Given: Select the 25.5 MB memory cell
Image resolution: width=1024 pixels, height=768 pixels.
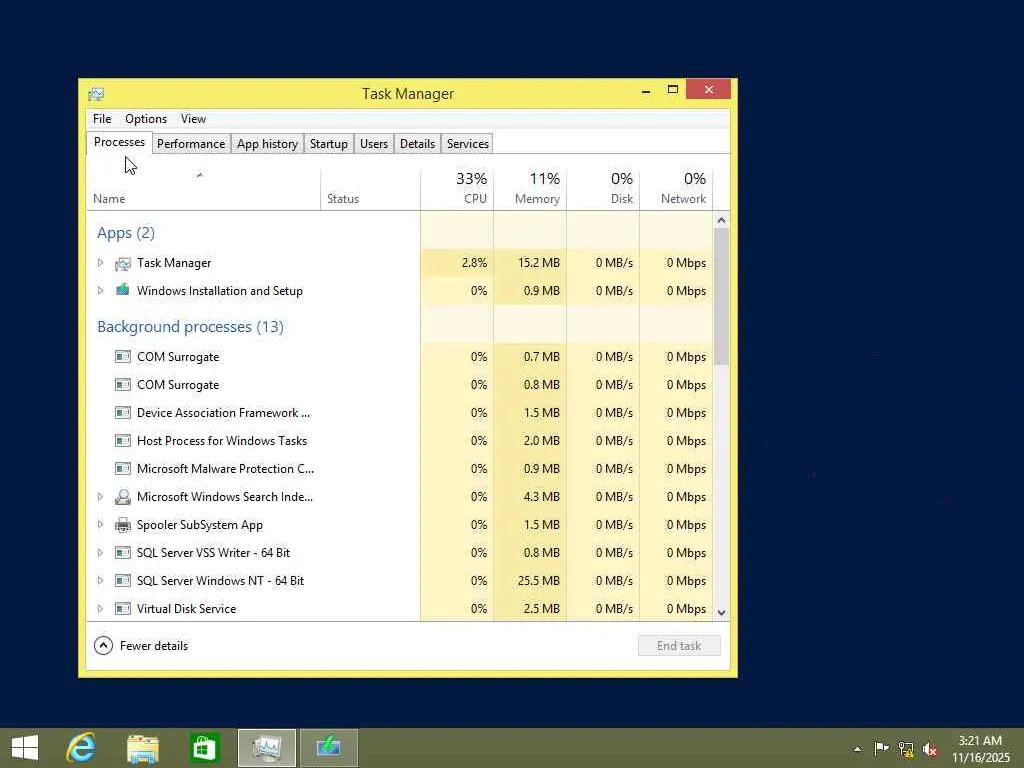Looking at the screenshot, I should point(530,581).
